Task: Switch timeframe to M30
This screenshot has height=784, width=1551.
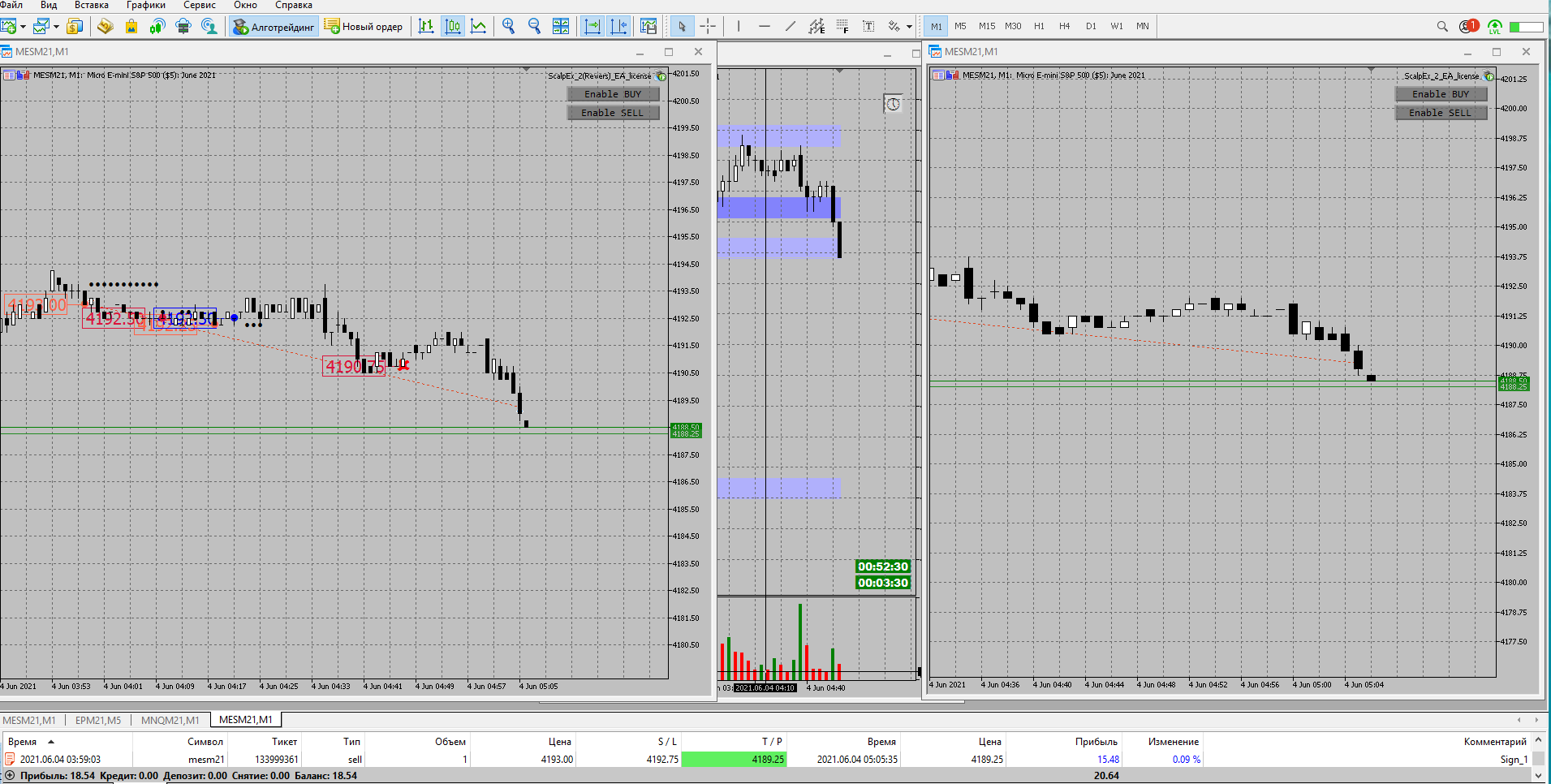Action: [x=1013, y=27]
